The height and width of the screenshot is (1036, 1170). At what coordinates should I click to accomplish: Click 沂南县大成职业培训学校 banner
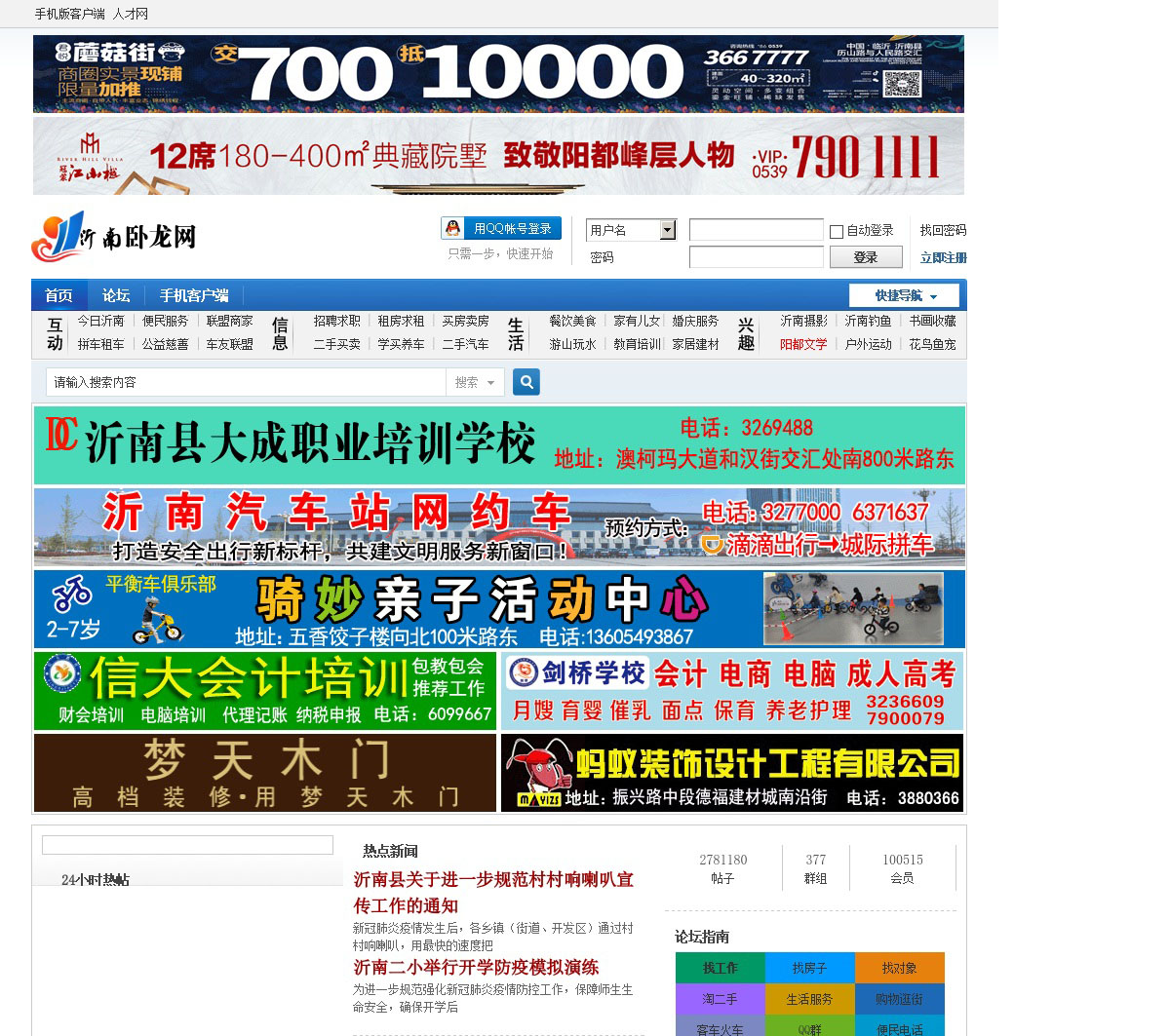click(499, 445)
